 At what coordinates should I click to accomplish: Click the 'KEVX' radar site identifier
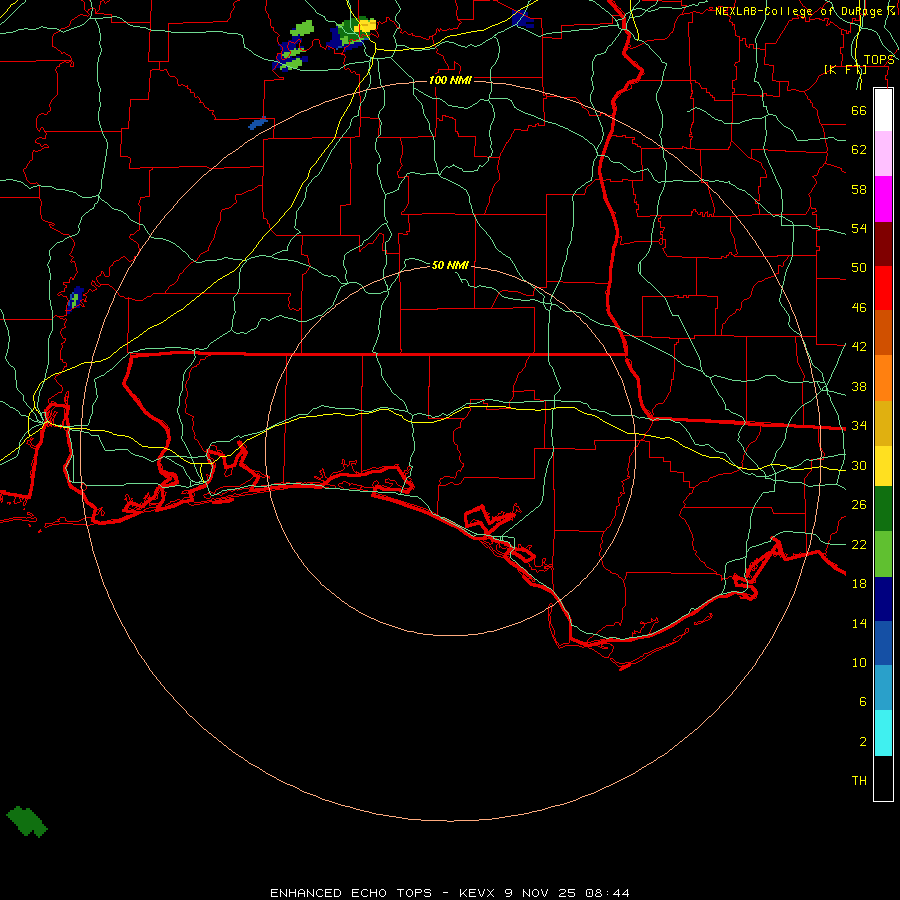tap(476, 893)
